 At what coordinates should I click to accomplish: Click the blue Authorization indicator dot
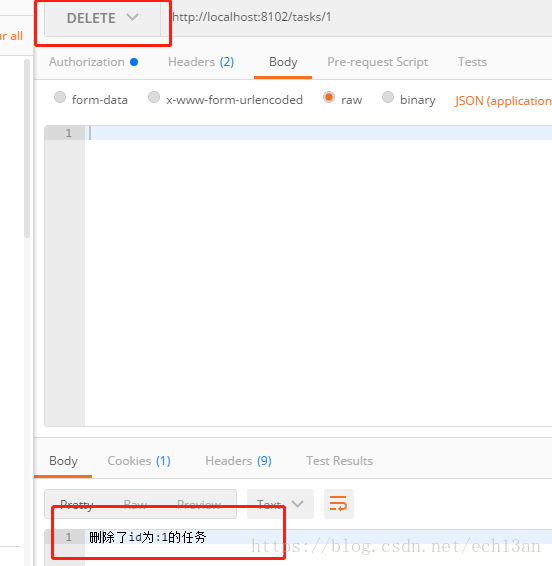click(134, 62)
